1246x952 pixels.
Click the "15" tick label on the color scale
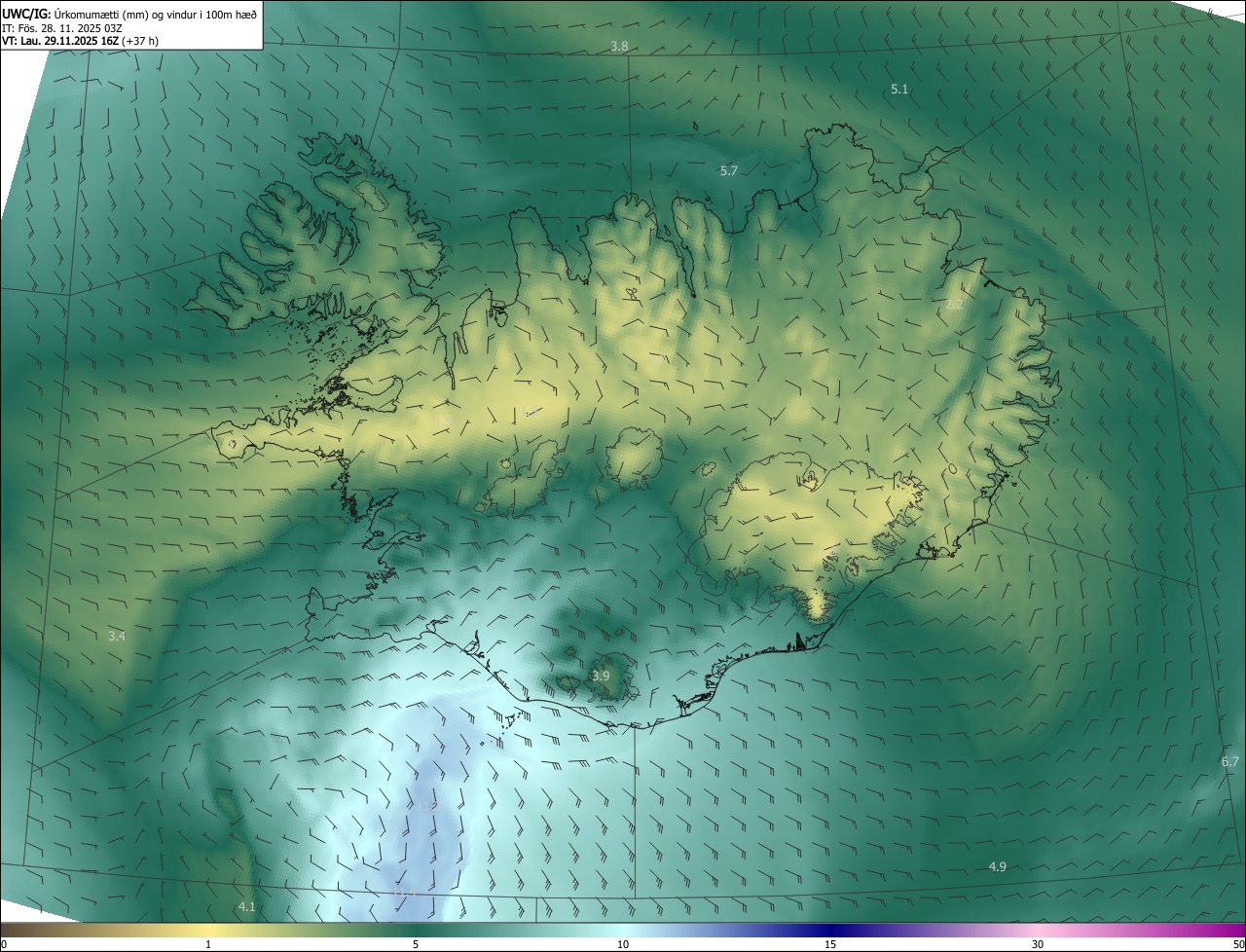click(830, 944)
